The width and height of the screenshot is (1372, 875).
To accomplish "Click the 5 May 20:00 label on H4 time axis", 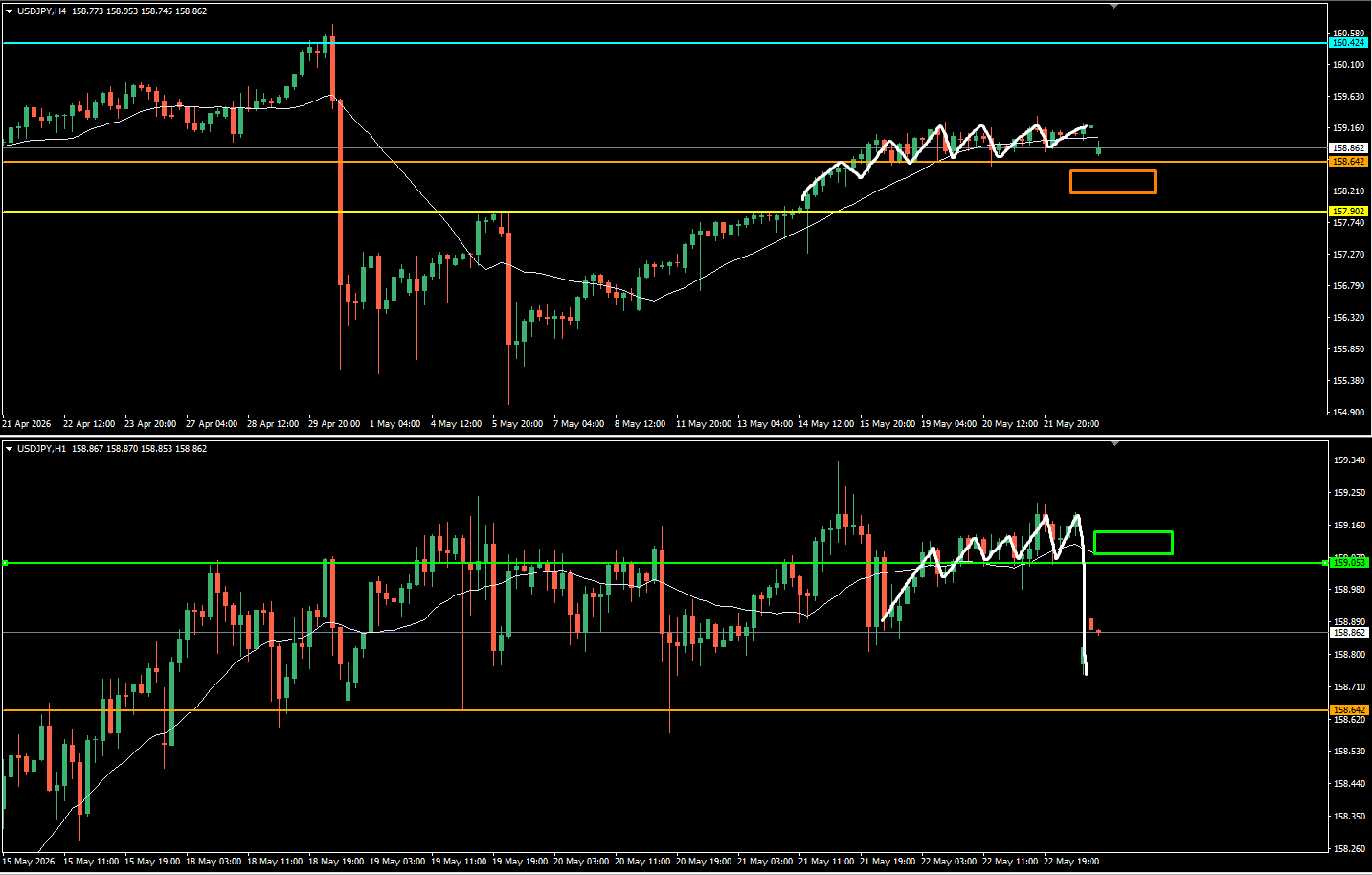I will point(517,424).
